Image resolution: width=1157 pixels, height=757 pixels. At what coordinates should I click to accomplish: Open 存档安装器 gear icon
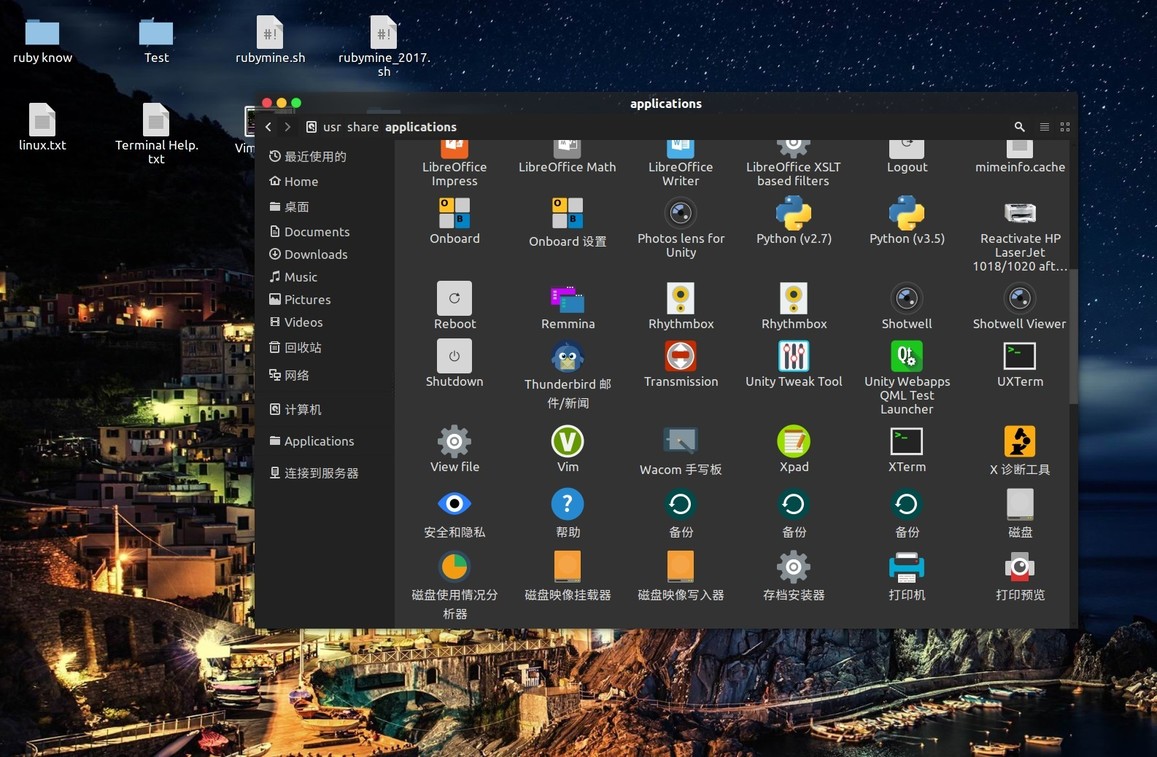tap(793, 567)
